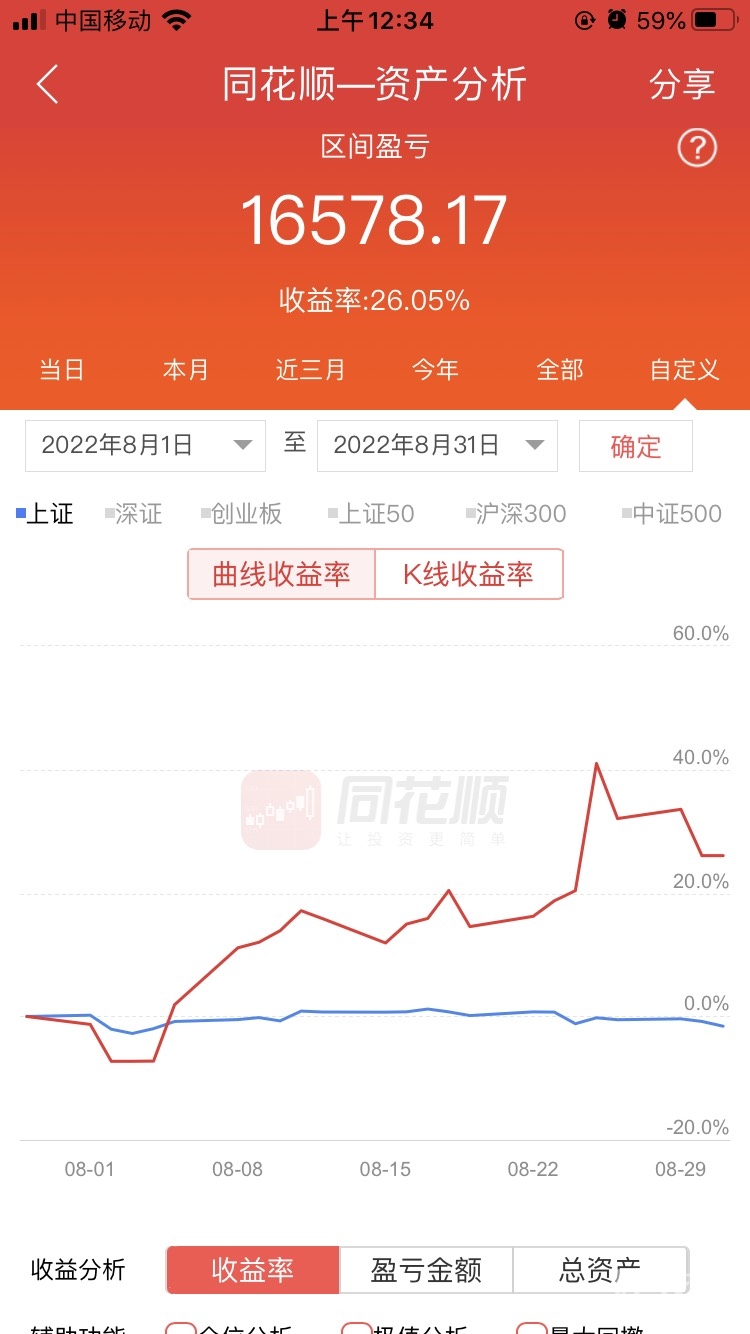Open the end date dropdown 2022年8月31日

[437, 446]
